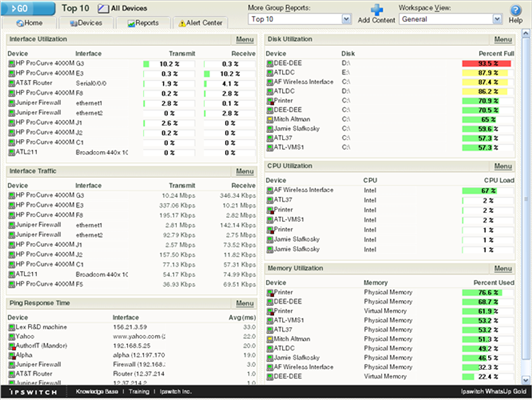Click the Help question mark icon
The width and height of the screenshot is (532, 400).
click(x=515, y=10)
